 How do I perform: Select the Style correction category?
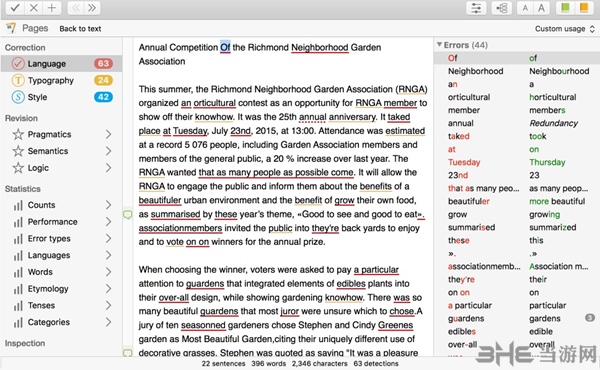[x=61, y=97]
